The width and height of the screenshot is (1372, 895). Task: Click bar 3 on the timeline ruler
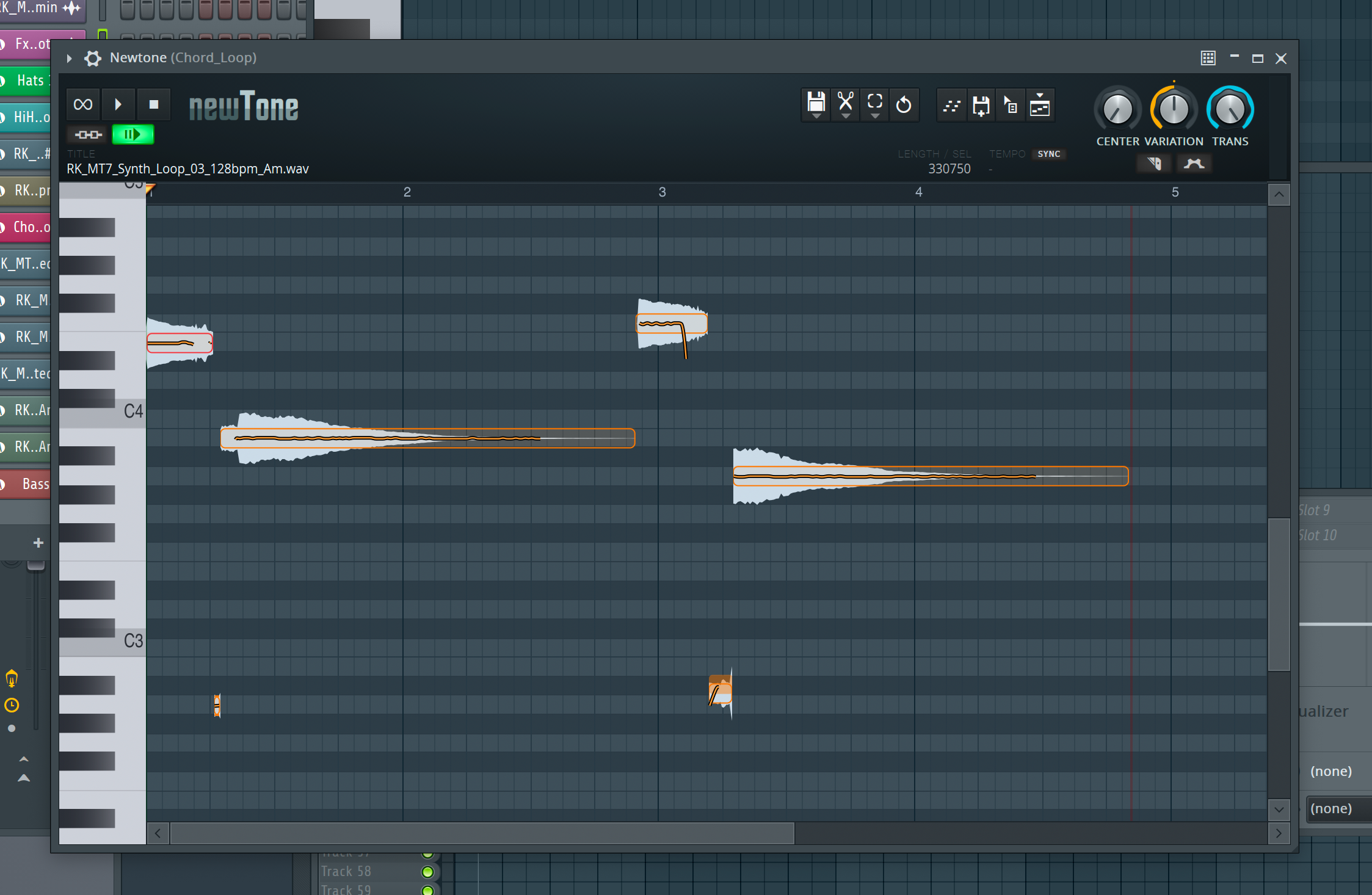coord(662,192)
